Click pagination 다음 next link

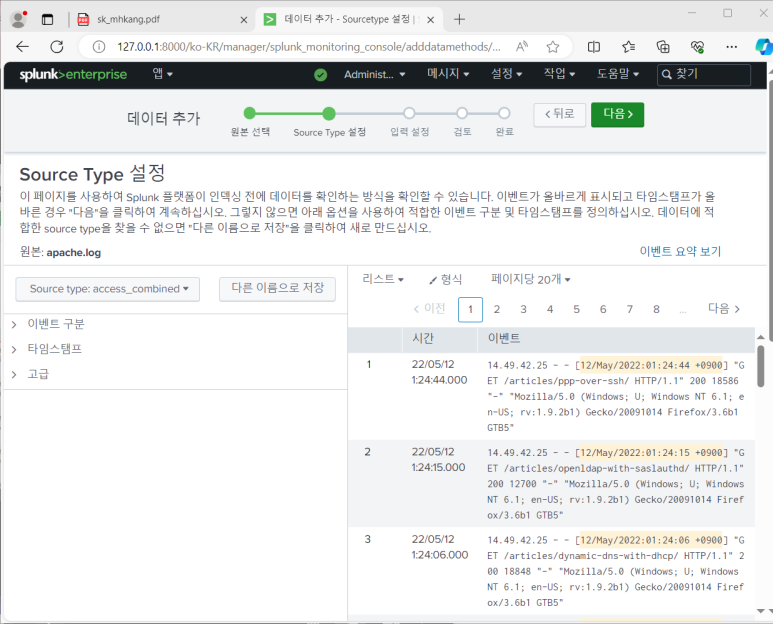point(724,309)
